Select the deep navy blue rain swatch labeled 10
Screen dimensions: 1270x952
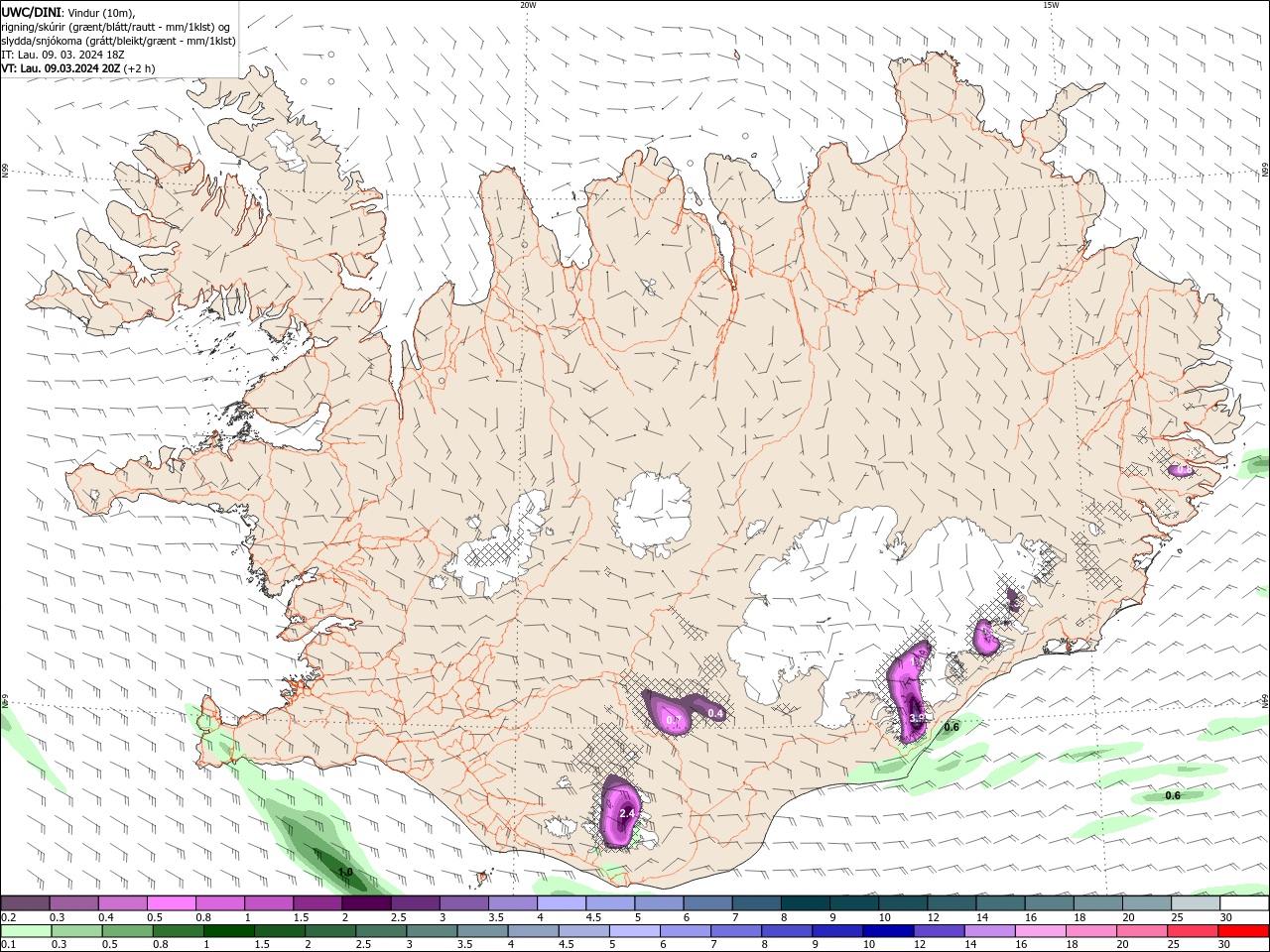click(x=887, y=930)
